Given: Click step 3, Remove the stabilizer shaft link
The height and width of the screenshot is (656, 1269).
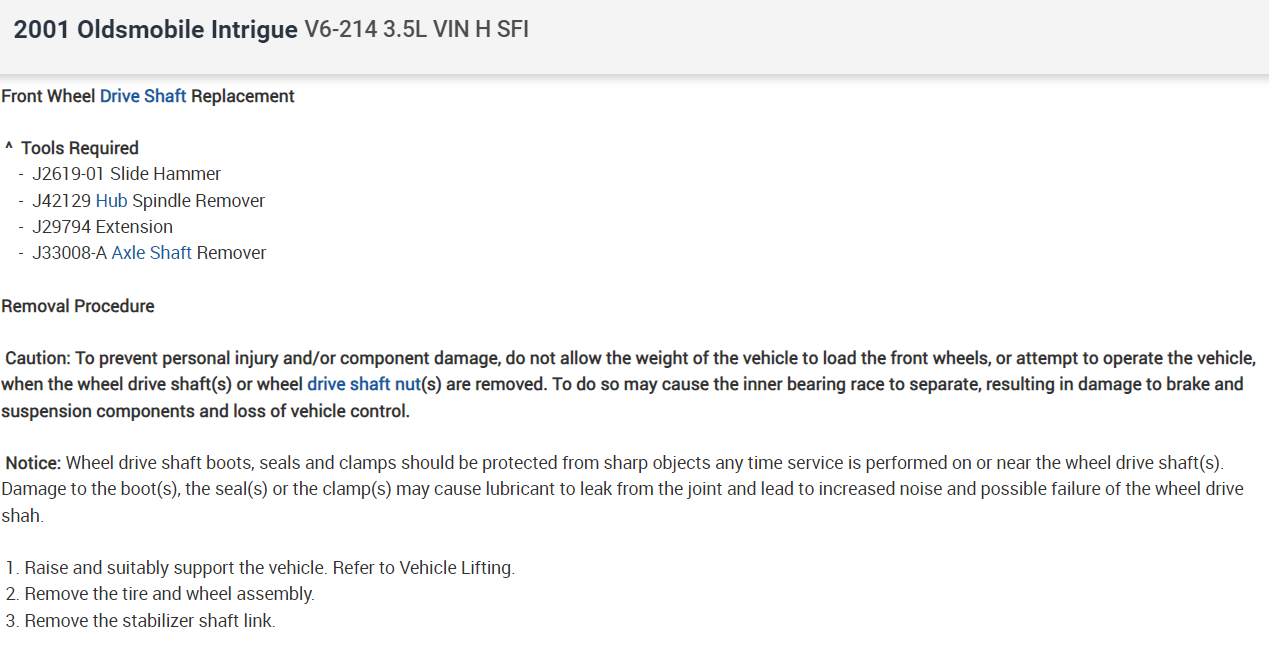Looking at the screenshot, I should tap(150, 620).
